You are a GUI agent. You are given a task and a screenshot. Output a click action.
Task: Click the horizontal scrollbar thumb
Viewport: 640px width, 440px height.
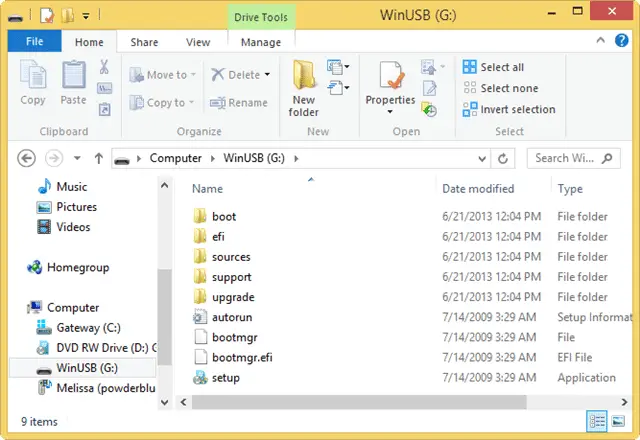click(x=359, y=402)
